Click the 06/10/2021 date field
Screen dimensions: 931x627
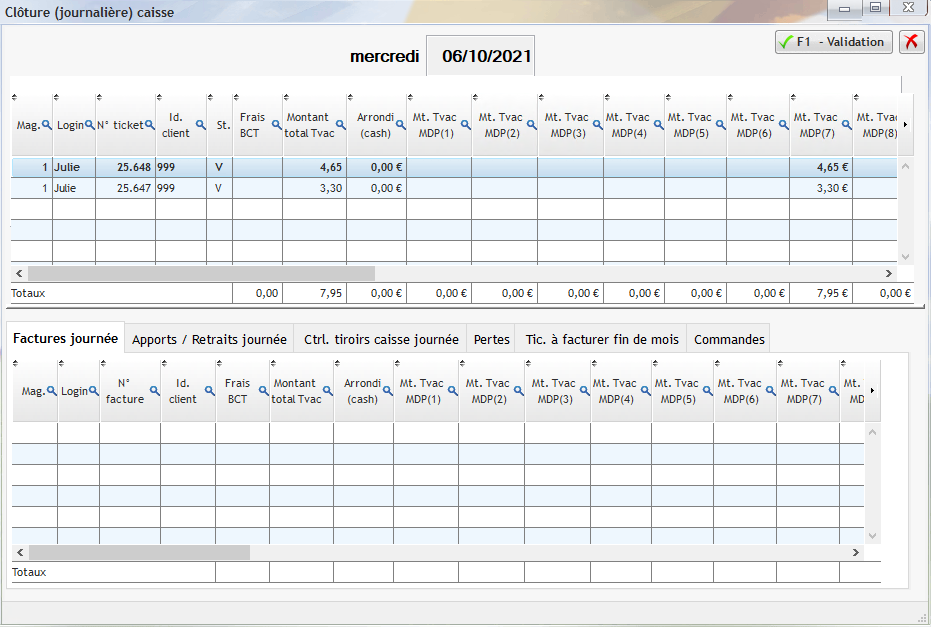pyautogui.click(x=481, y=56)
